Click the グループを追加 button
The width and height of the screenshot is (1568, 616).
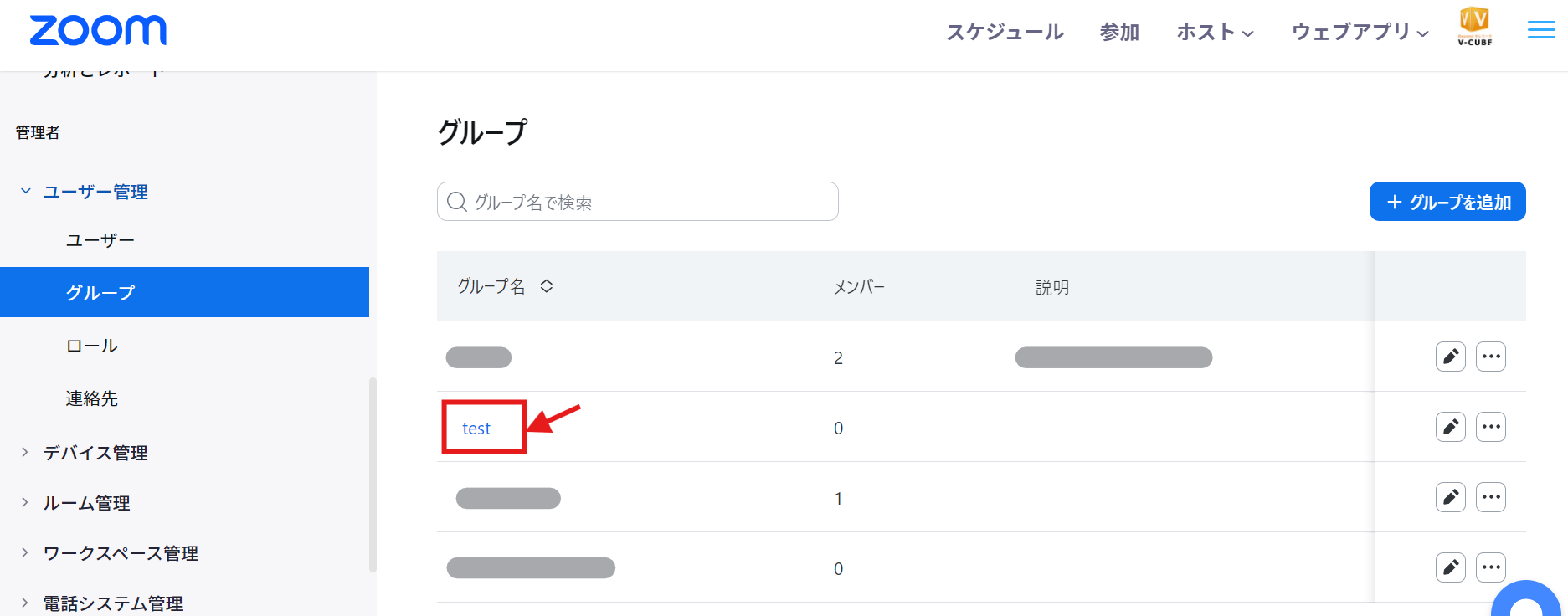point(1447,201)
